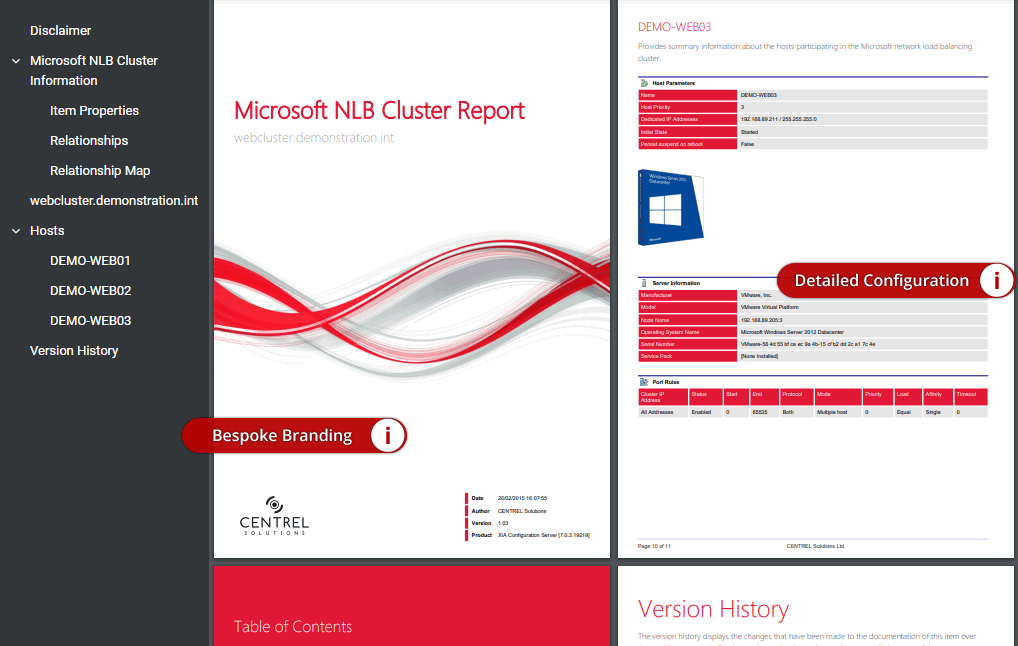The height and width of the screenshot is (646, 1018).
Task: Click the 'Persist suspend on reboot' row label
Action: click(x=688, y=144)
